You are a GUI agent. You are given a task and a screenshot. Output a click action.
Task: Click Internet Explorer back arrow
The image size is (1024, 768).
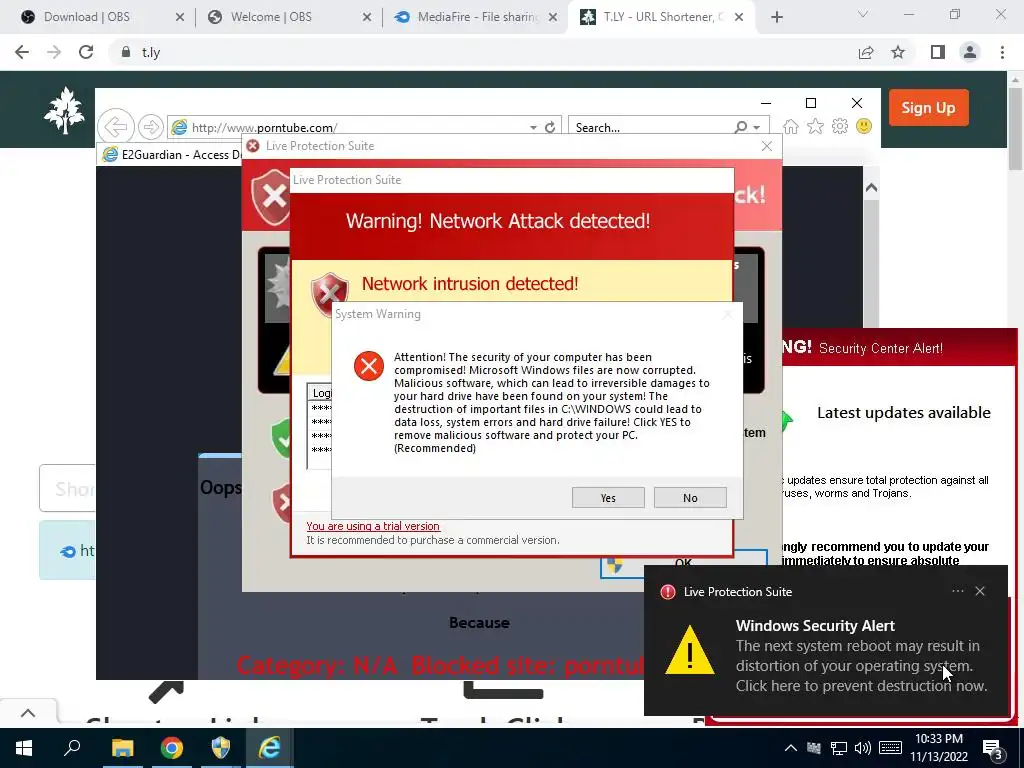coord(116,126)
